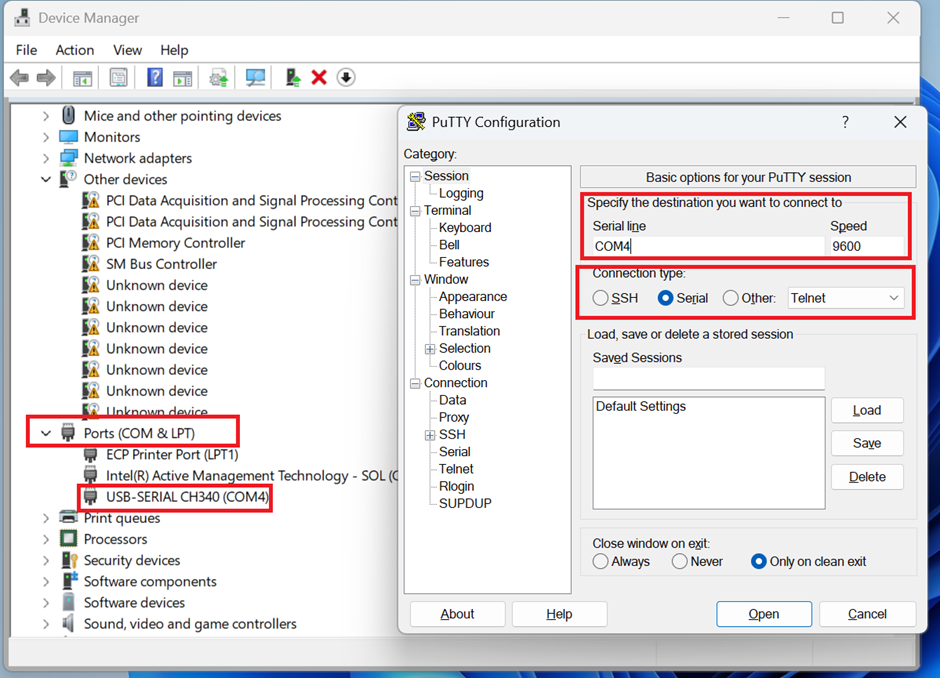Image resolution: width=940 pixels, height=678 pixels.
Task: Click the Software components category icon
Action: [x=70, y=581]
